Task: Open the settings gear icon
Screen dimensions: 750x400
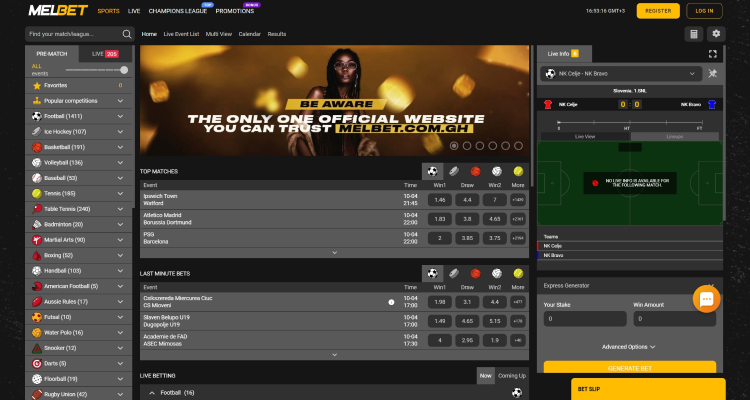Action: coord(716,34)
